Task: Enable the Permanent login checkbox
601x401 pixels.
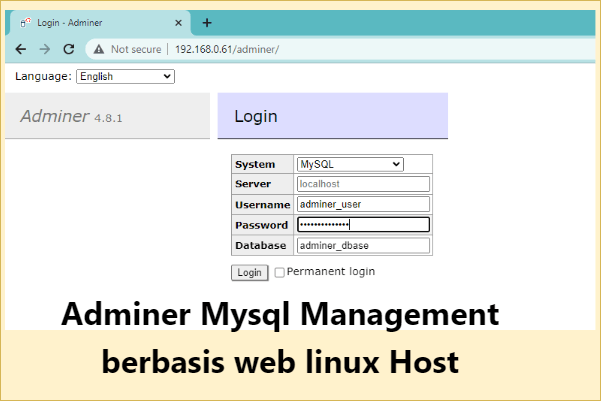Action: point(279,272)
